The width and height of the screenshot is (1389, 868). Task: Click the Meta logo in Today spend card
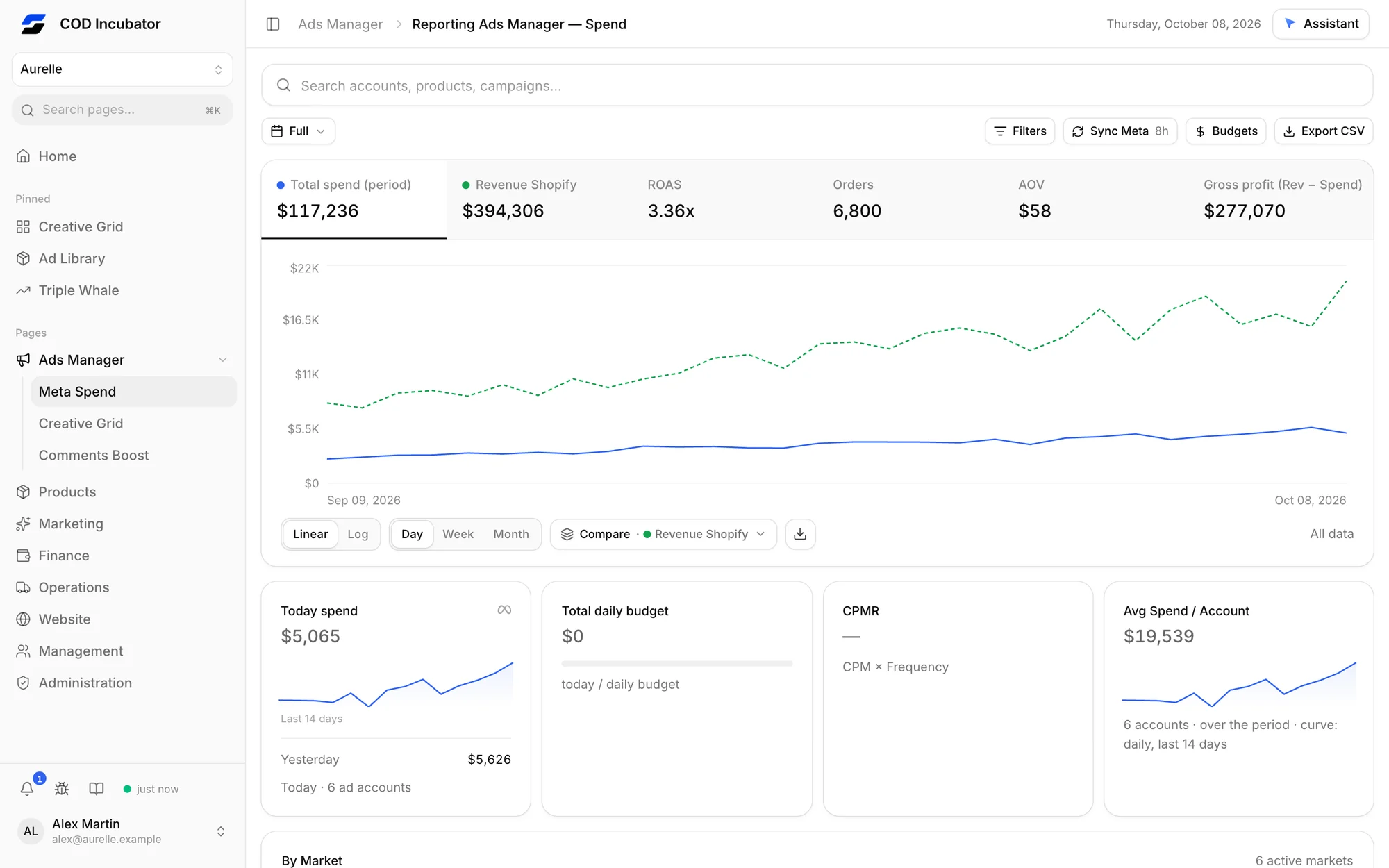(x=504, y=610)
